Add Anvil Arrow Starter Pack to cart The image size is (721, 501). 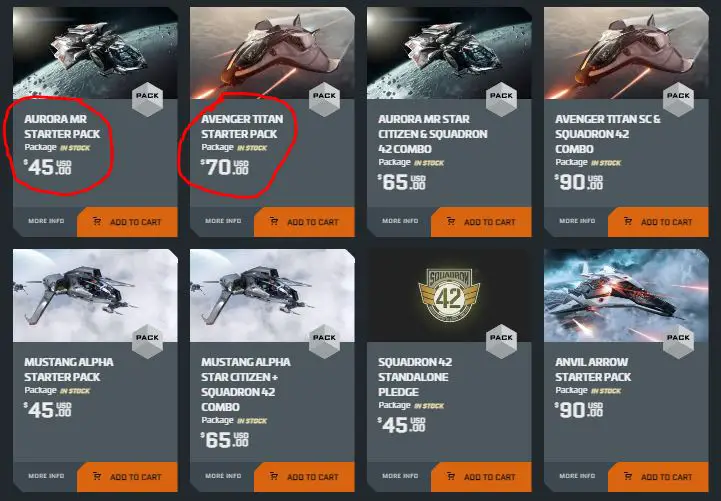click(x=658, y=477)
